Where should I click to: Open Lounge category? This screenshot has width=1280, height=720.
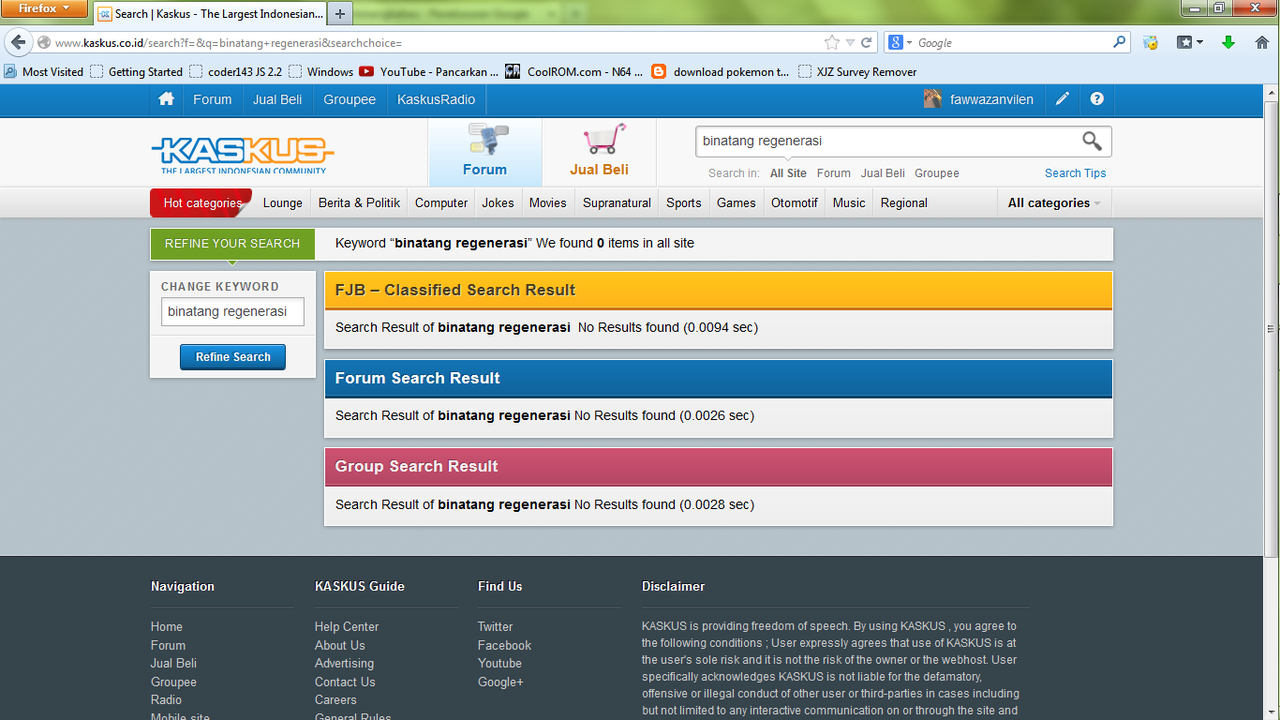pyautogui.click(x=282, y=203)
